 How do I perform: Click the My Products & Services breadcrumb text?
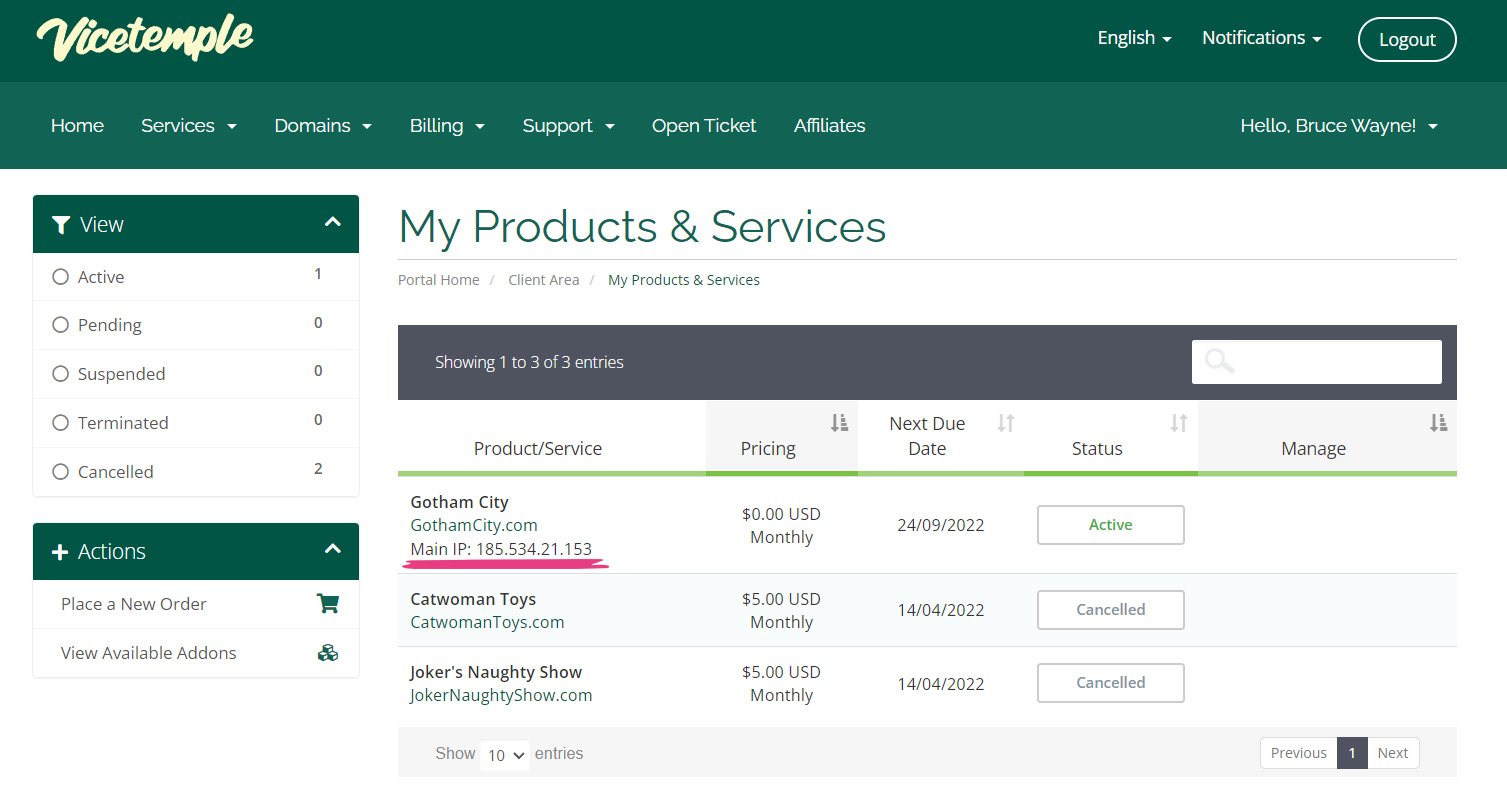(x=684, y=280)
